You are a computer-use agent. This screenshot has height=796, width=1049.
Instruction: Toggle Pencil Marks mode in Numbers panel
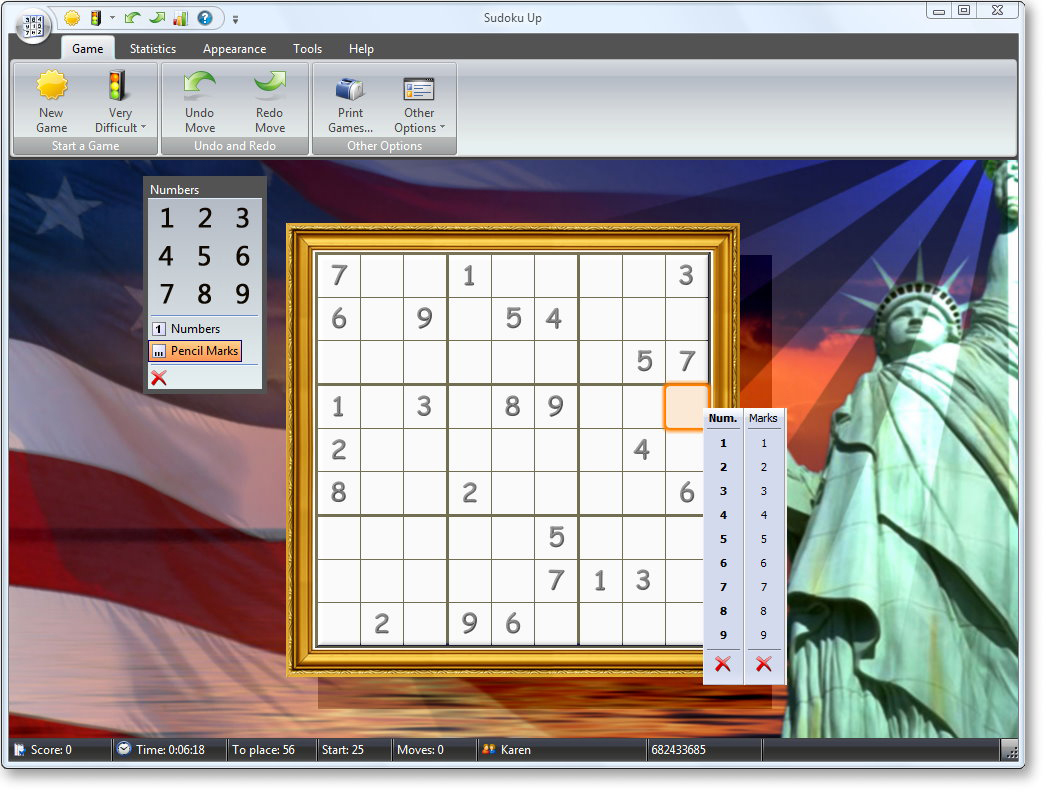[x=195, y=351]
